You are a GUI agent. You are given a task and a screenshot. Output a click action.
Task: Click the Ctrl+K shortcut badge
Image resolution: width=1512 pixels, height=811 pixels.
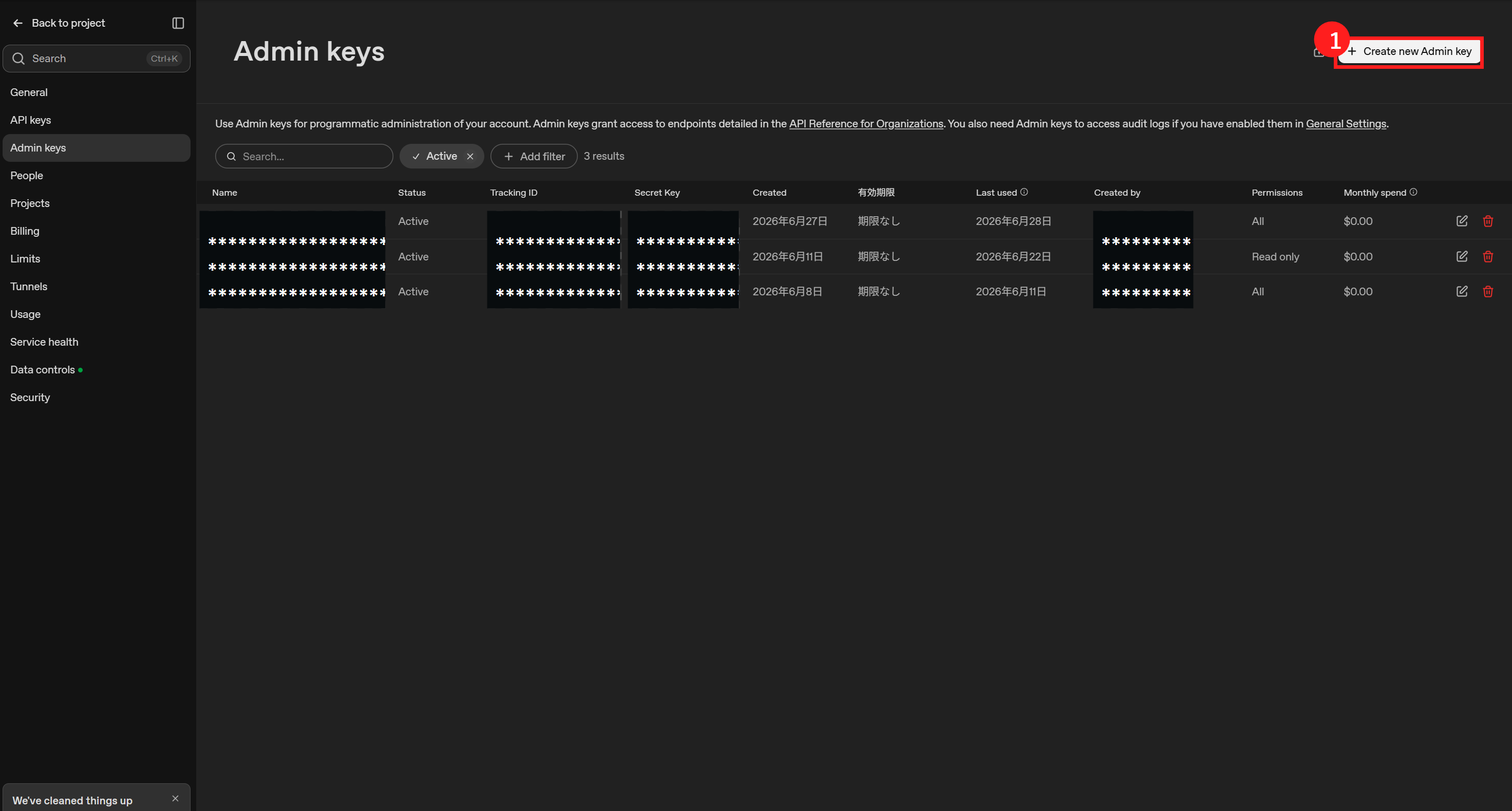coord(164,59)
